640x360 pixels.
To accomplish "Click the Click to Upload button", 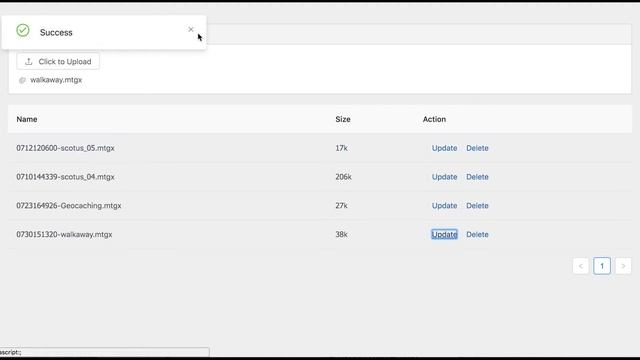I will tap(58, 62).
